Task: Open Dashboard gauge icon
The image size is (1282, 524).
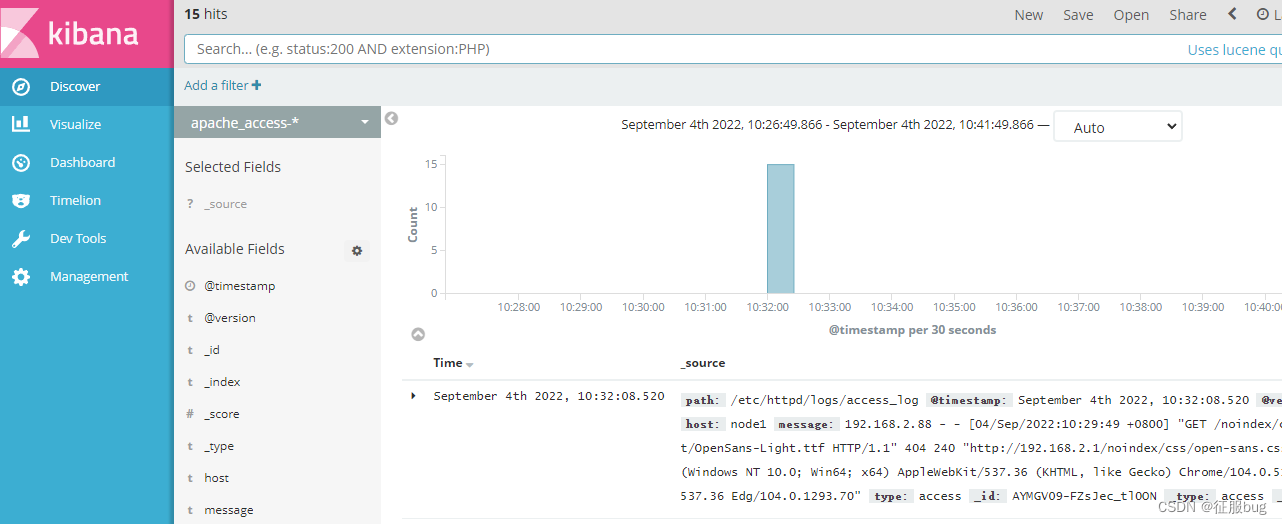Action: [x=21, y=163]
